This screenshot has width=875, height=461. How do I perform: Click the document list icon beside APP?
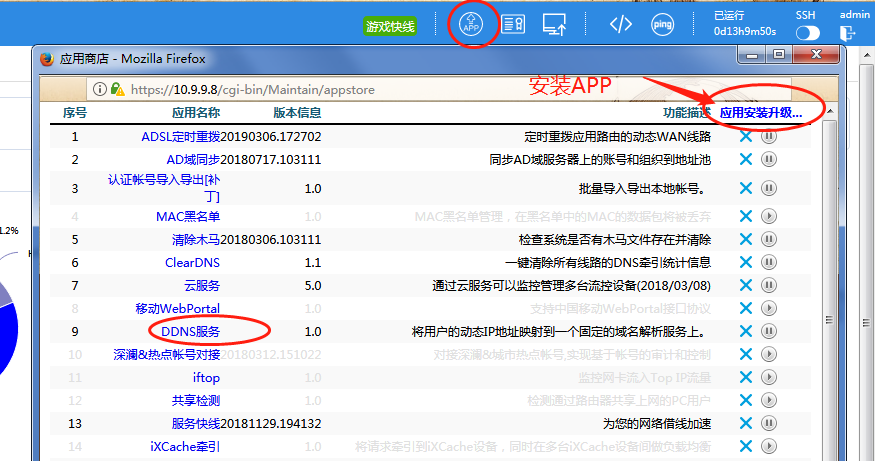pyautogui.click(x=513, y=24)
